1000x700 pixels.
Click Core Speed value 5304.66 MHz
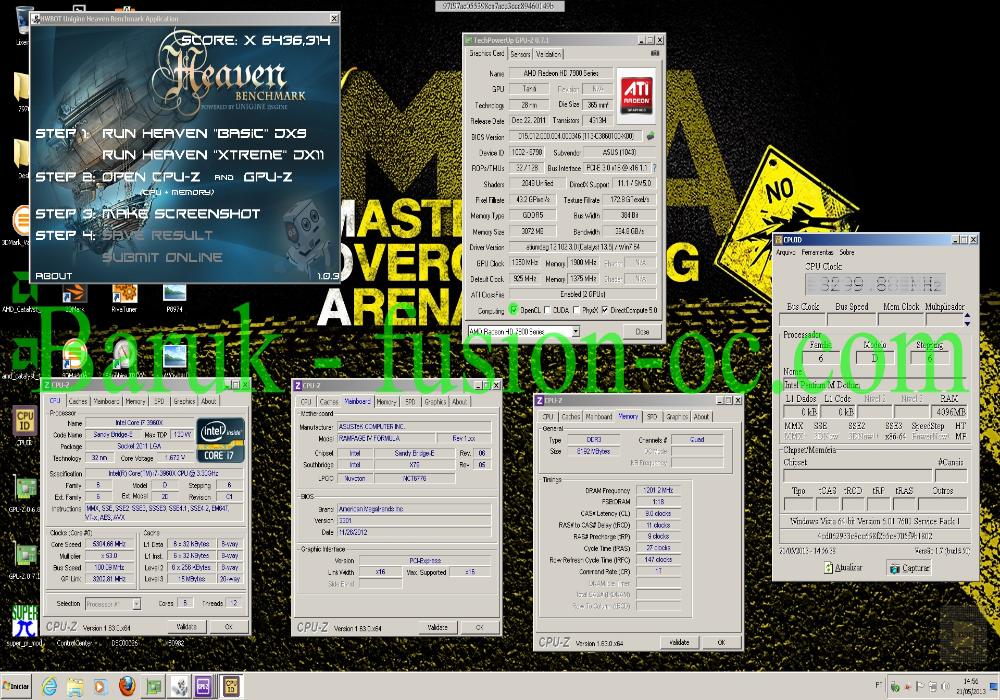pos(110,544)
